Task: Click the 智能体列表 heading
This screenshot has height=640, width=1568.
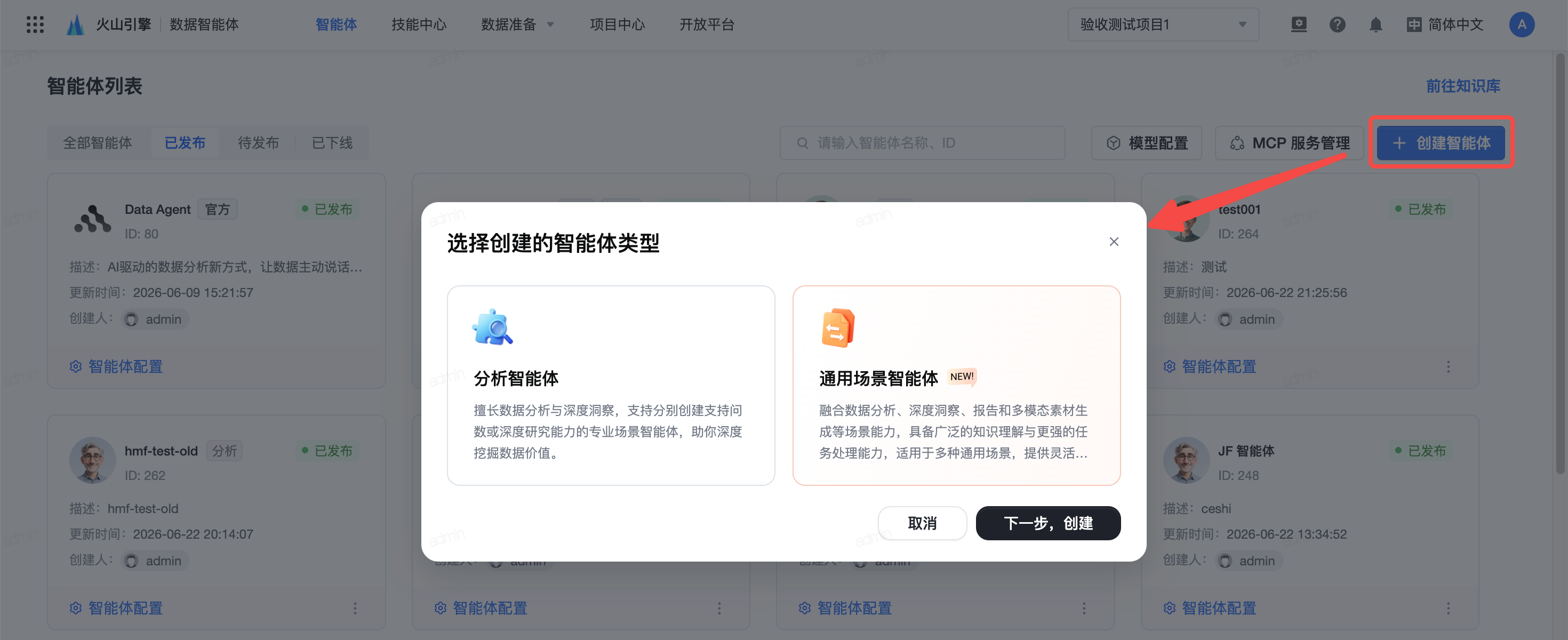Action: [x=94, y=86]
